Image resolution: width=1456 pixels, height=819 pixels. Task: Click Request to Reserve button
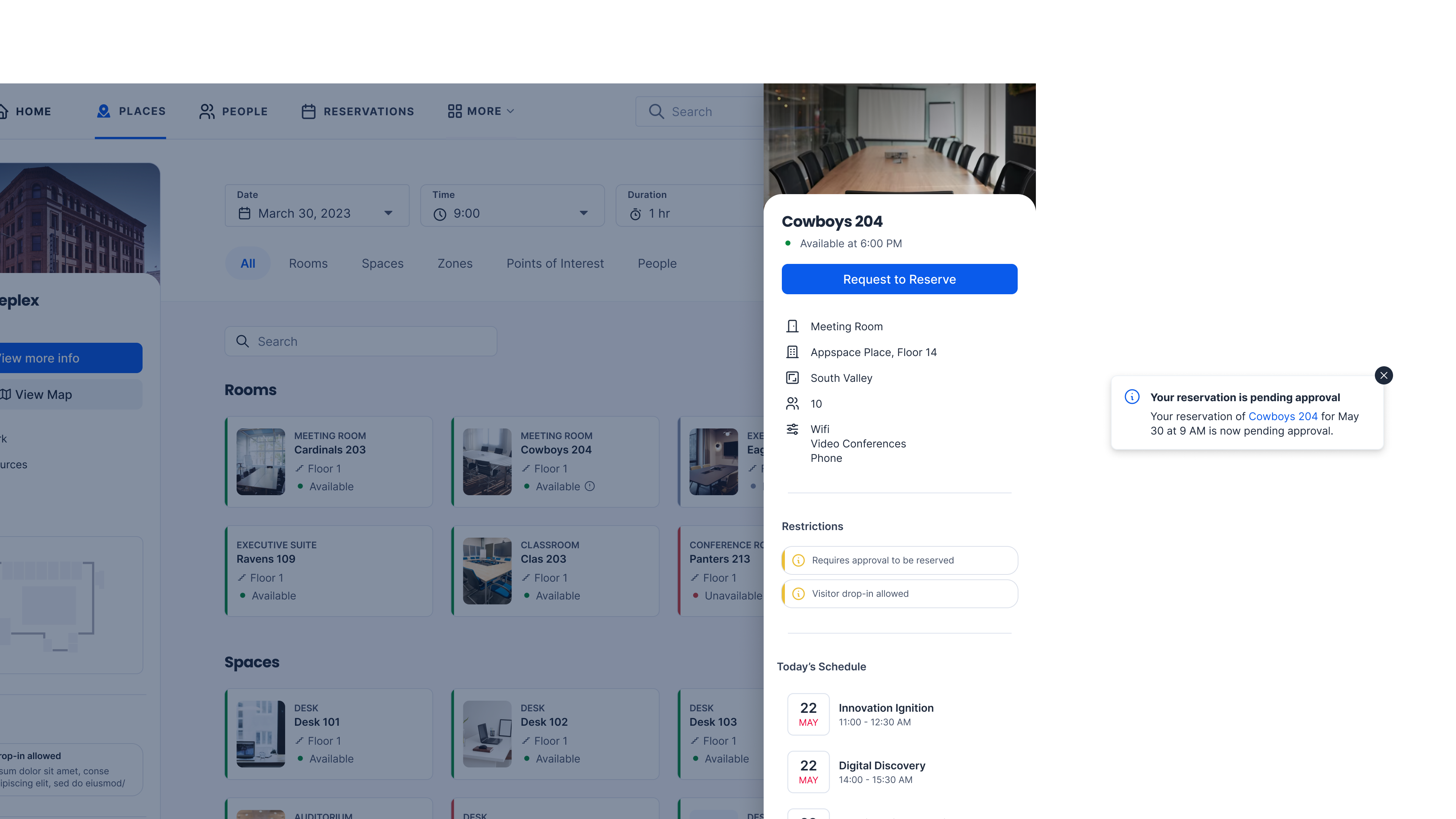(899, 279)
